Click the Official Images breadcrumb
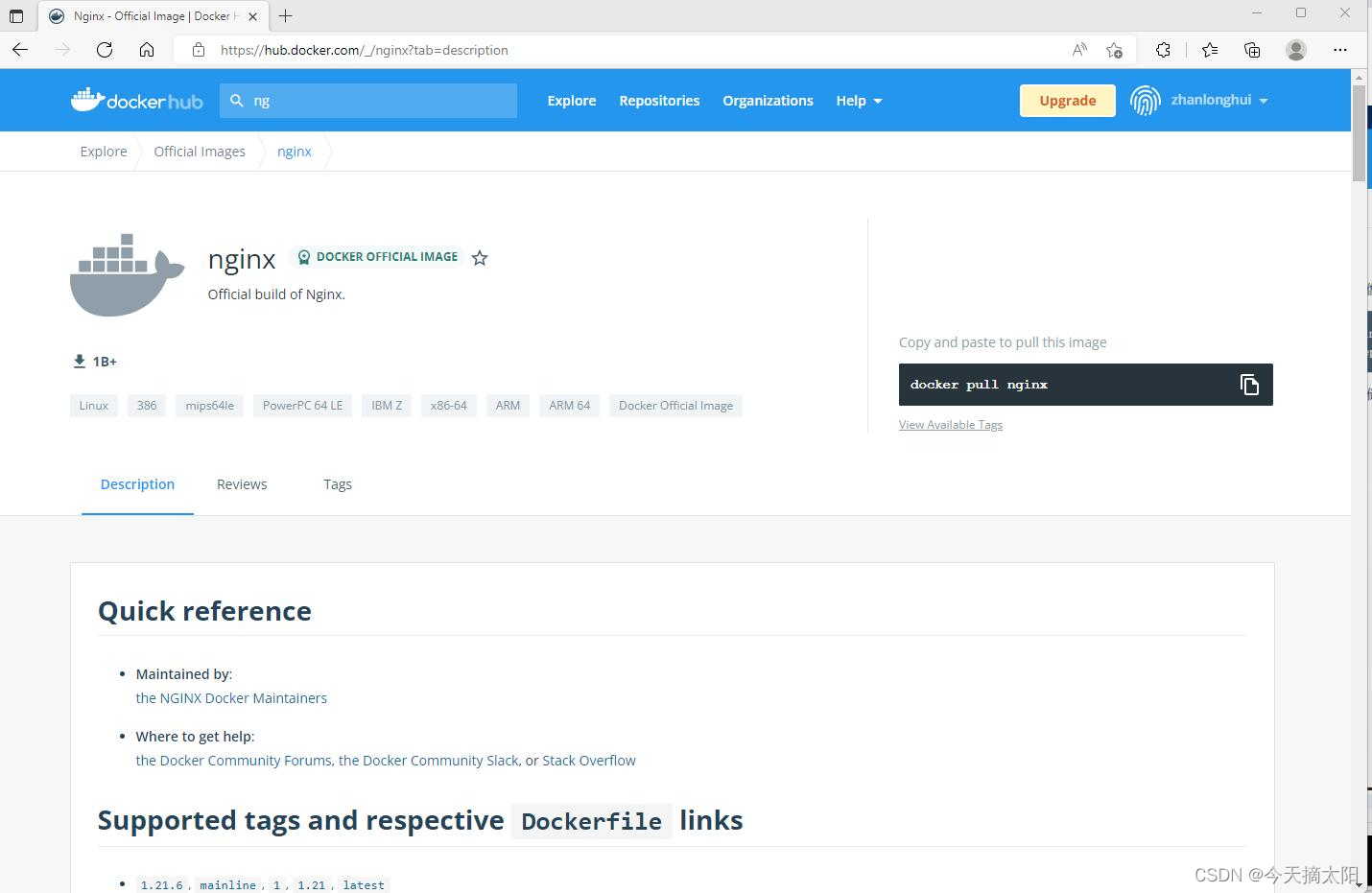 200,152
